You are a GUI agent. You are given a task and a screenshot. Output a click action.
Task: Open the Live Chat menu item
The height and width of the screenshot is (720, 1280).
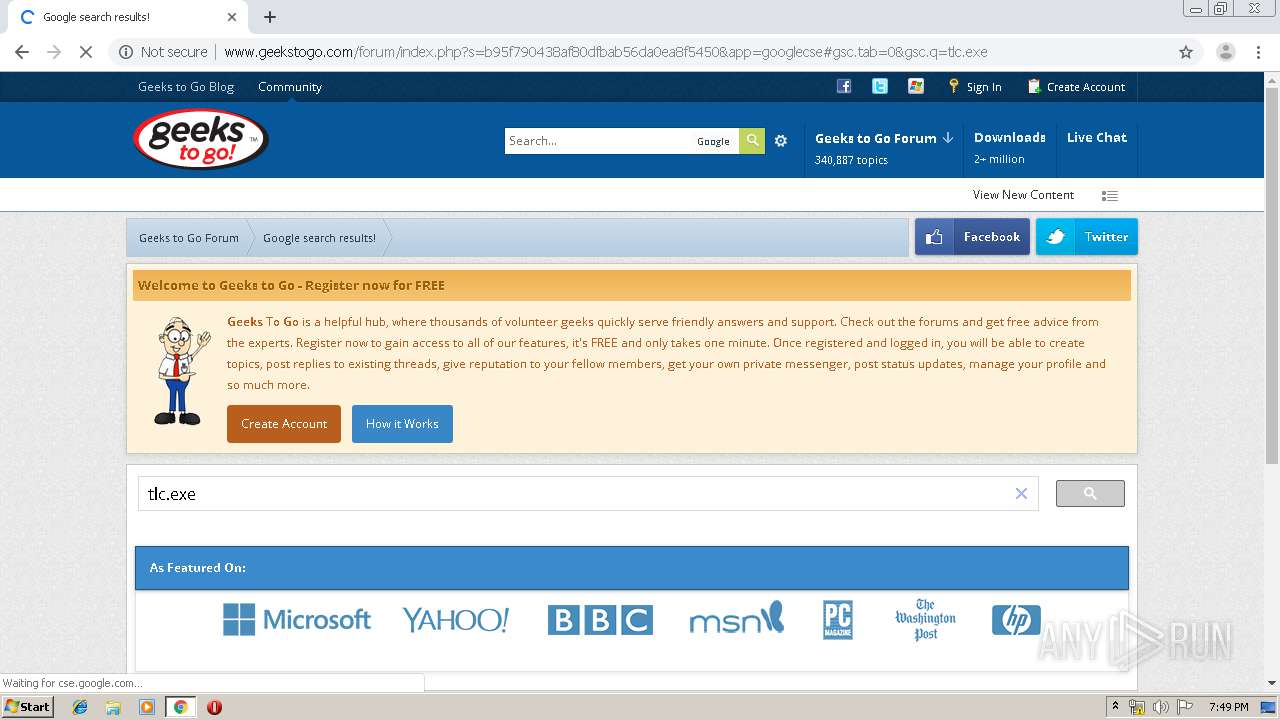pyautogui.click(x=1097, y=138)
